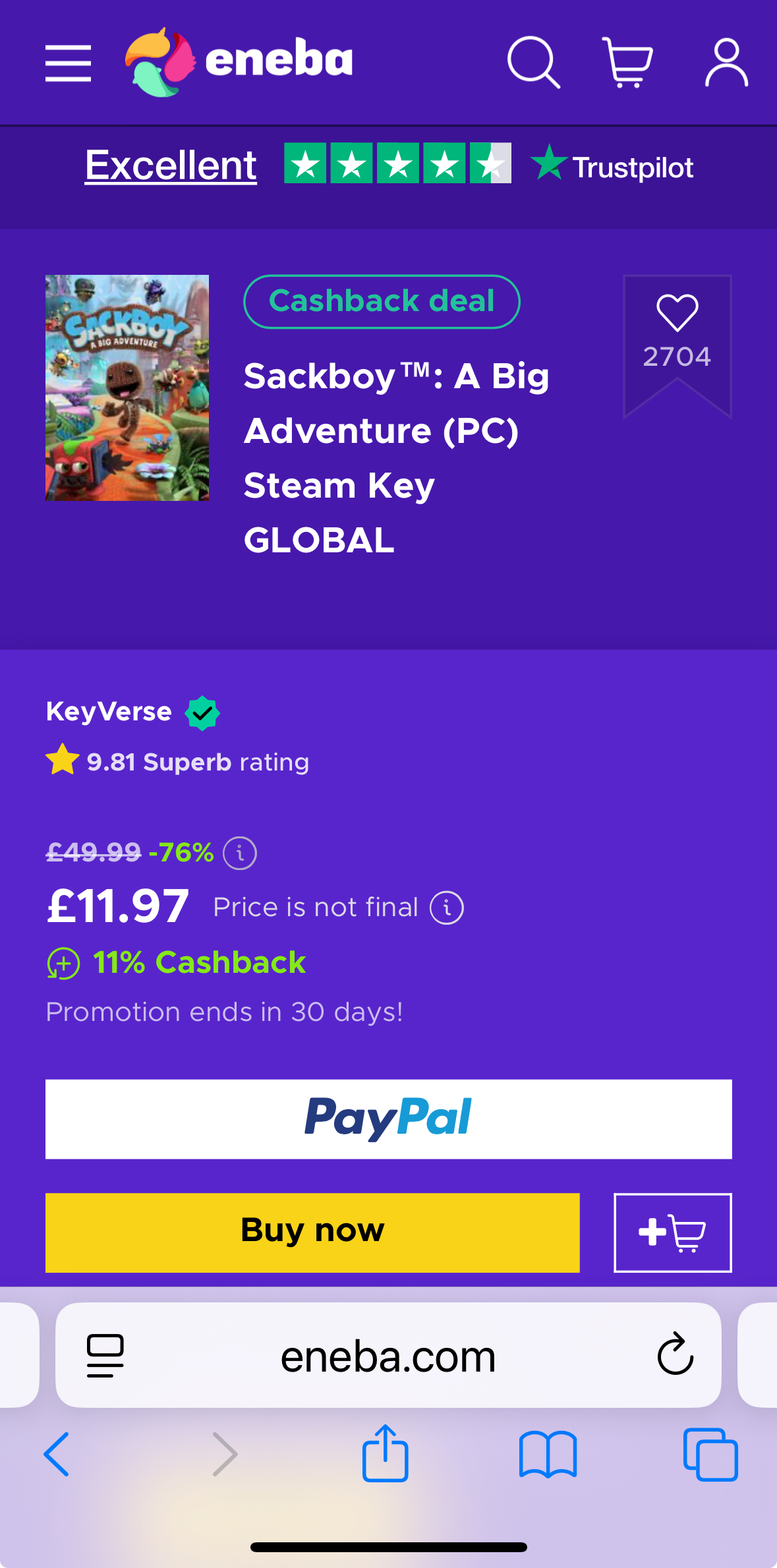
Task: Click the yellow Buy now button
Action: tap(312, 1233)
